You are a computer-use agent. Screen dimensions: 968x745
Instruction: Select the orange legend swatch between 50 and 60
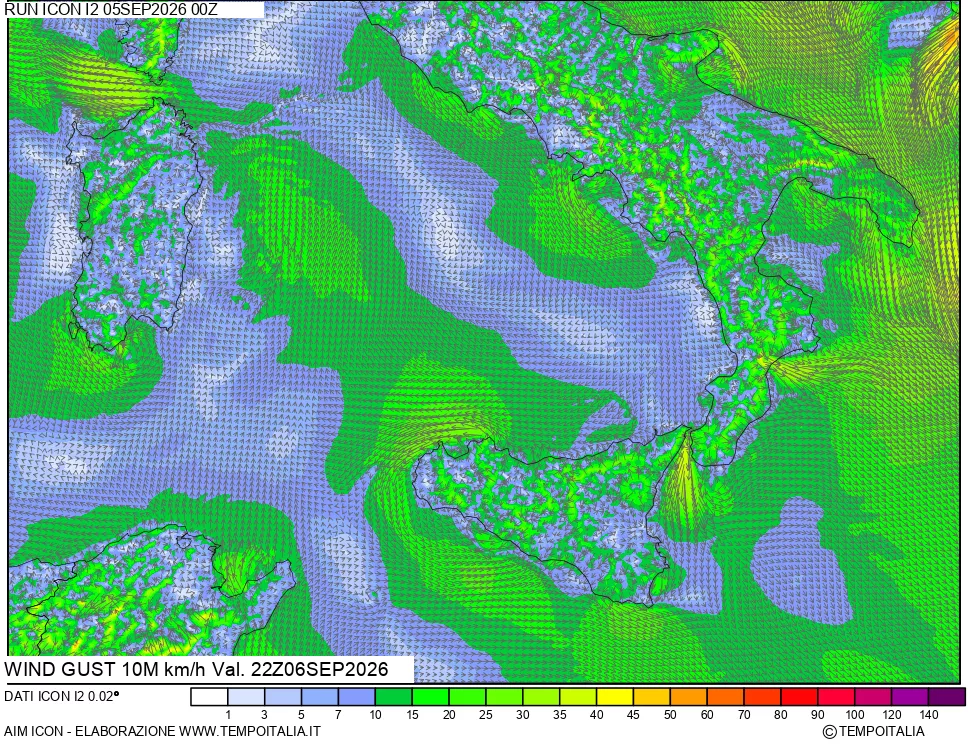coord(688,697)
